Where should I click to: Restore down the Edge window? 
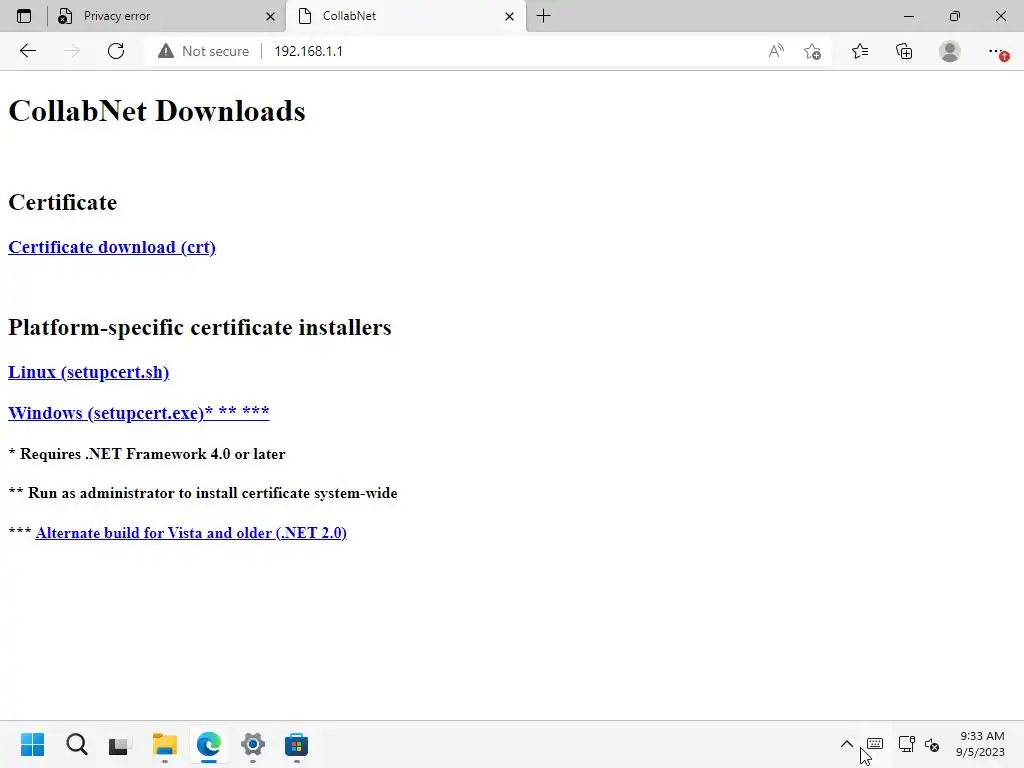(x=955, y=16)
